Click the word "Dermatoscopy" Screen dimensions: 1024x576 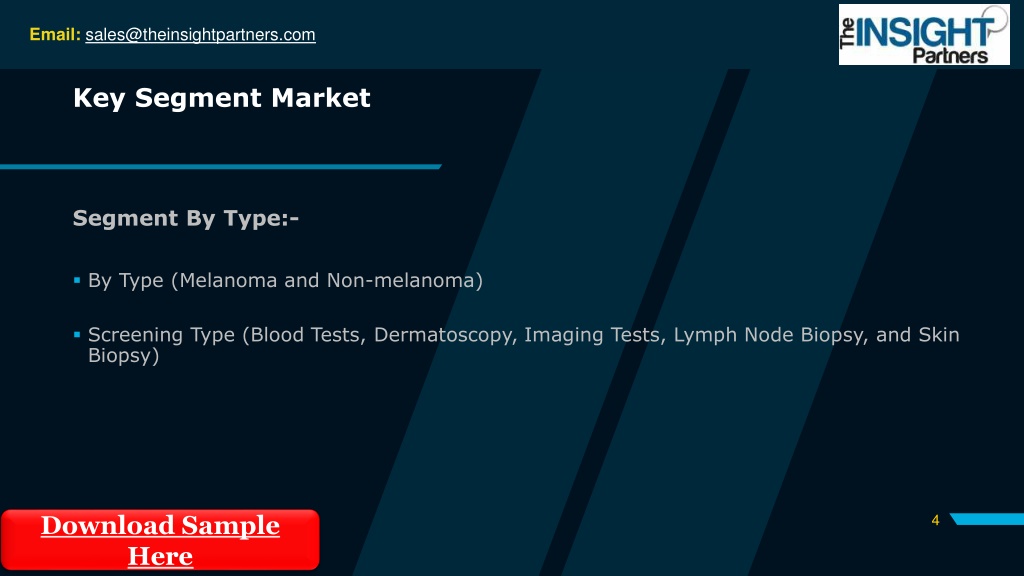click(x=445, y=335)
